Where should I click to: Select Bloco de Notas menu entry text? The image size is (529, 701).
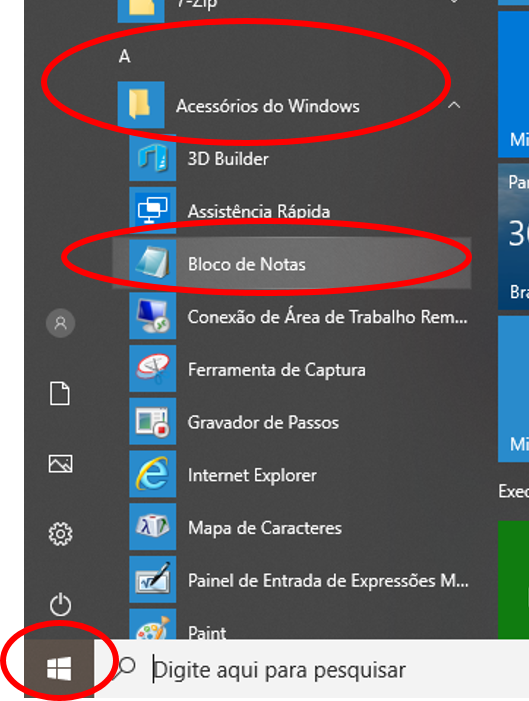coord(246,264)
